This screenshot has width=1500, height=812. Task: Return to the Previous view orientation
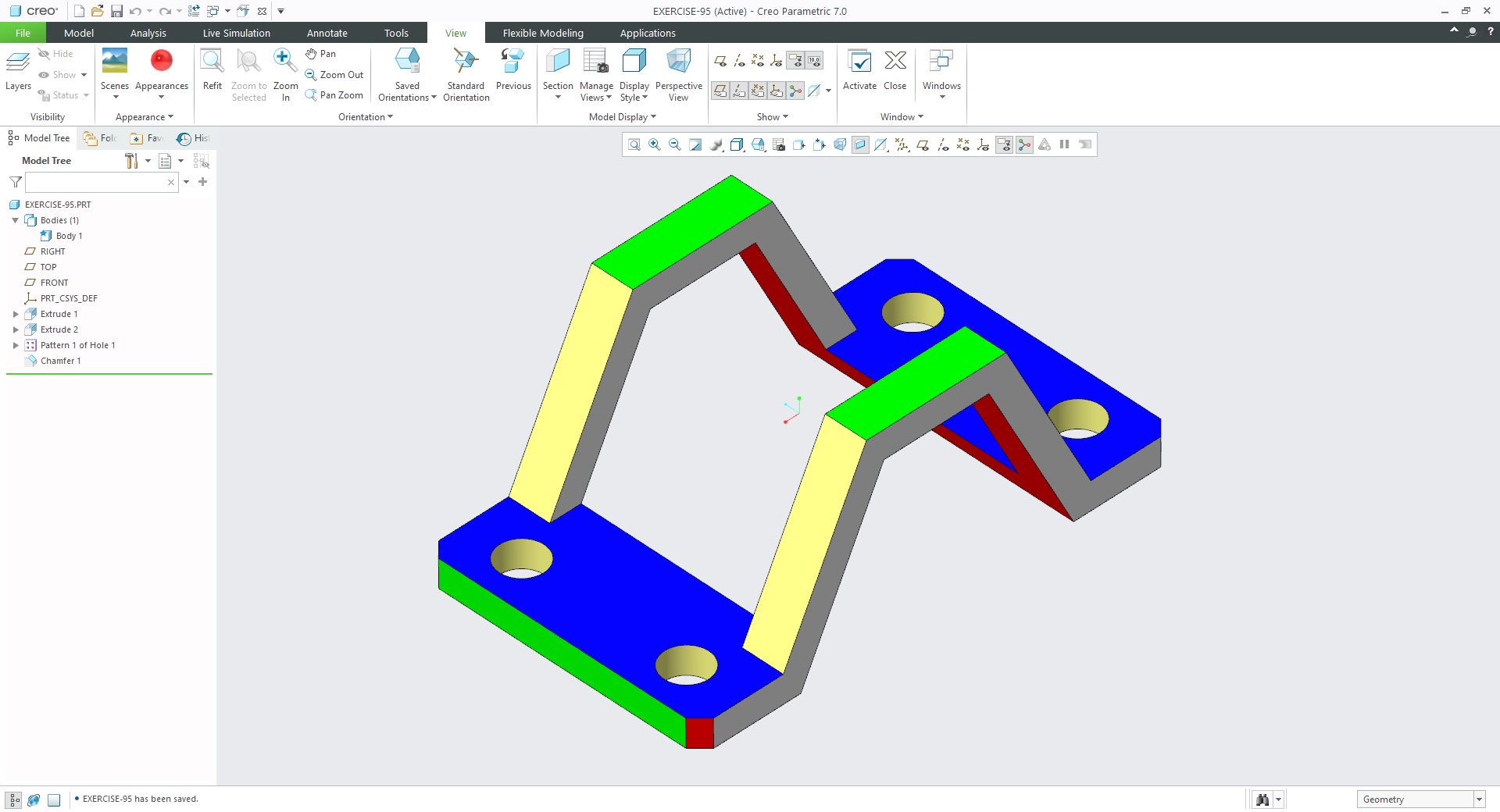(x=513, y=70)
